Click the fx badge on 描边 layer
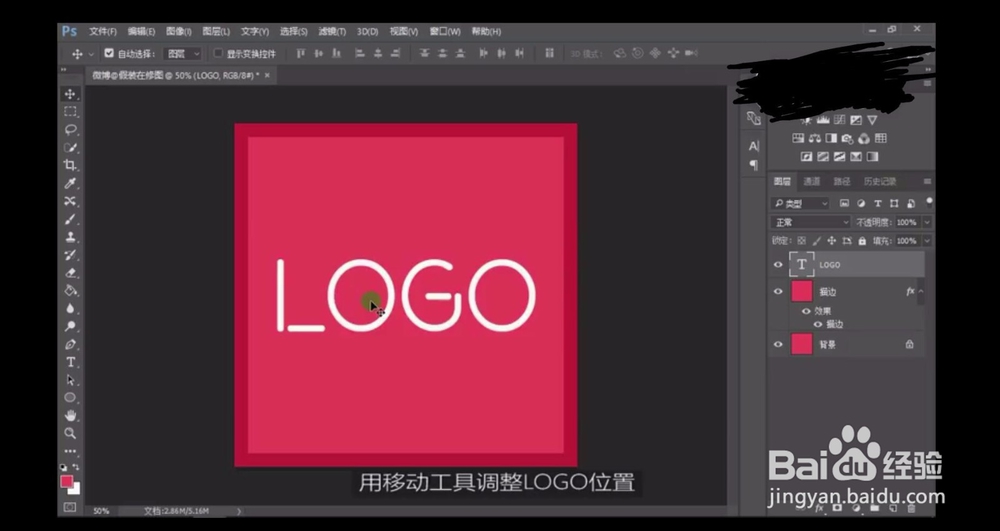1000x531 pixels. coord(910,291)
